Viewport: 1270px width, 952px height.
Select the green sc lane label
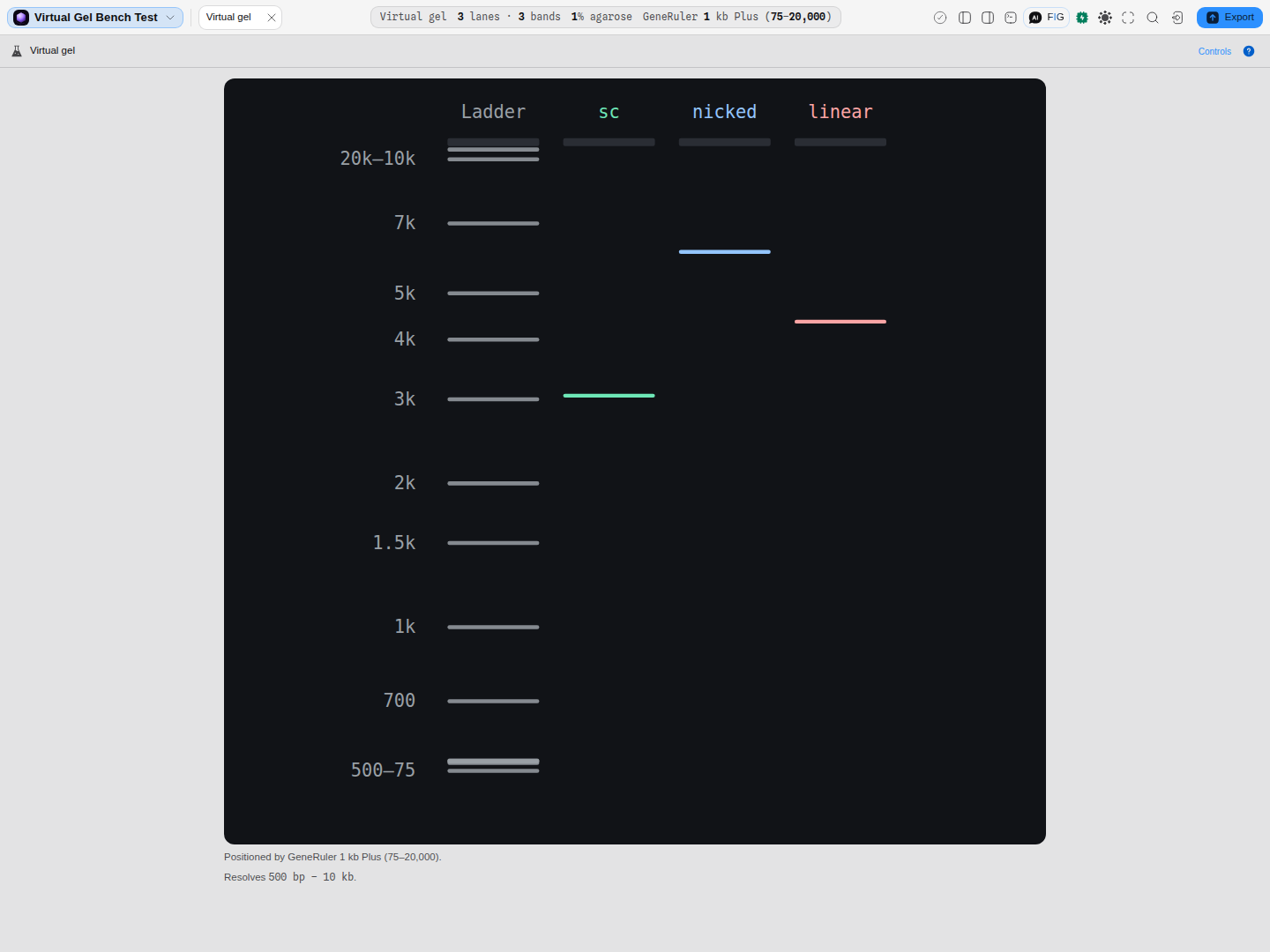[609, 112]
